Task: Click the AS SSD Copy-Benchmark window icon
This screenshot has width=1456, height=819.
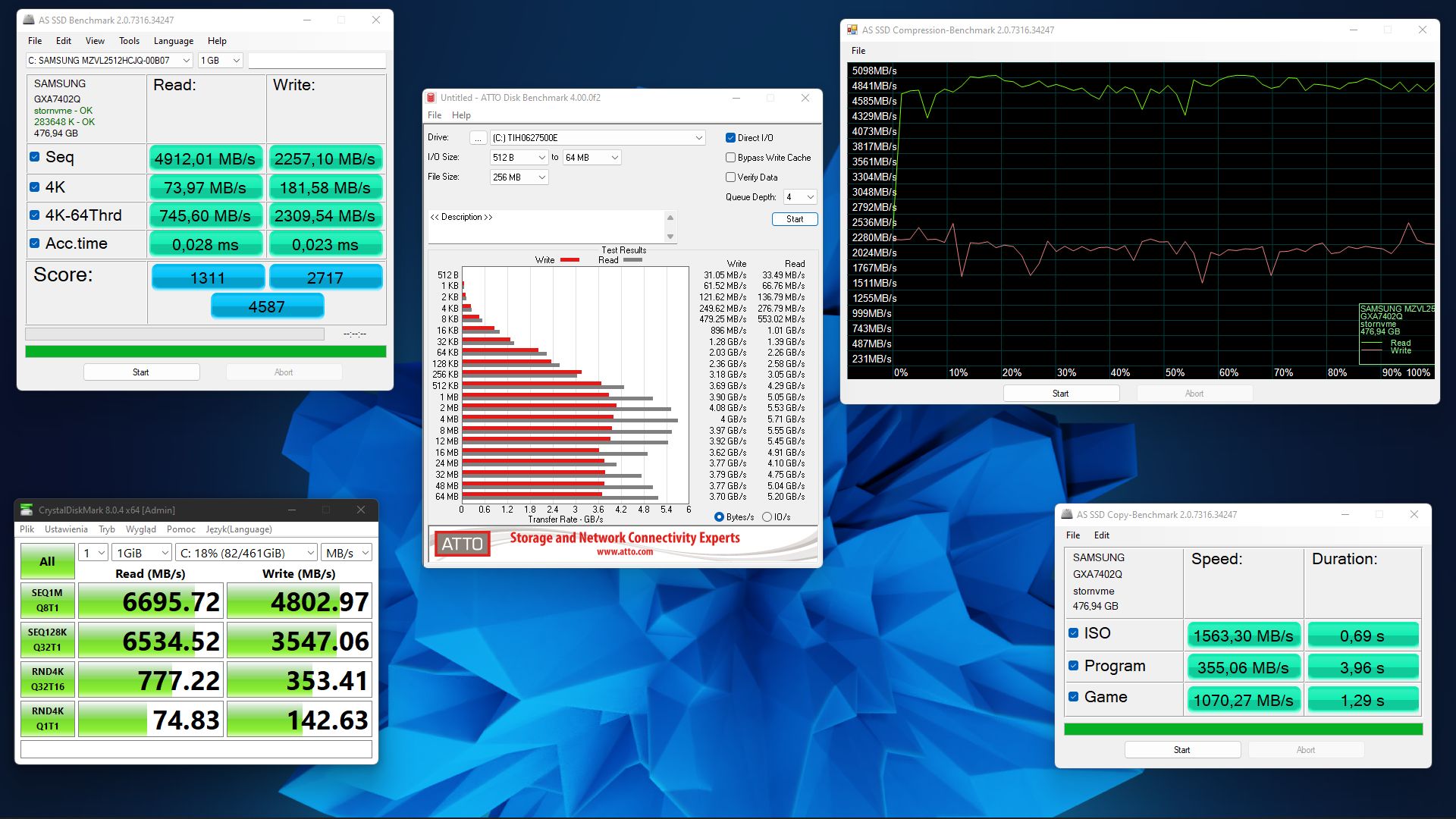Action: 1067,514
